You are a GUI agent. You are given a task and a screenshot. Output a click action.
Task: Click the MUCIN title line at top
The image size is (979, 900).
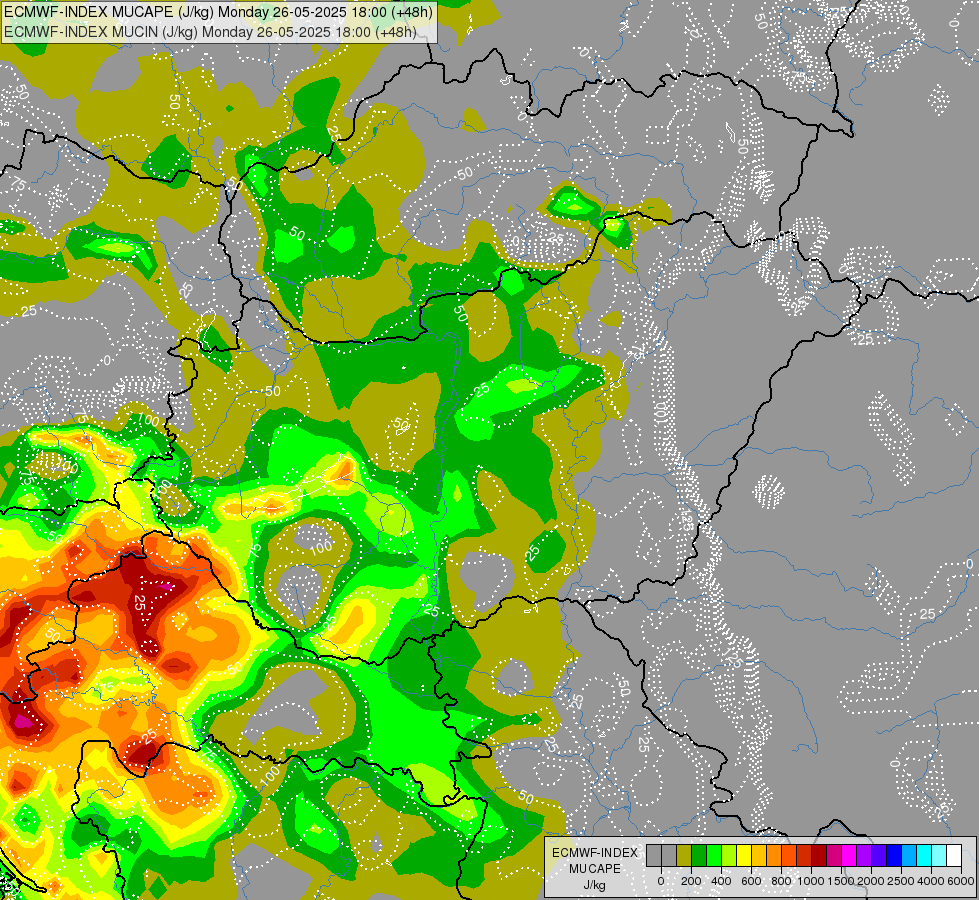[210, 31]
